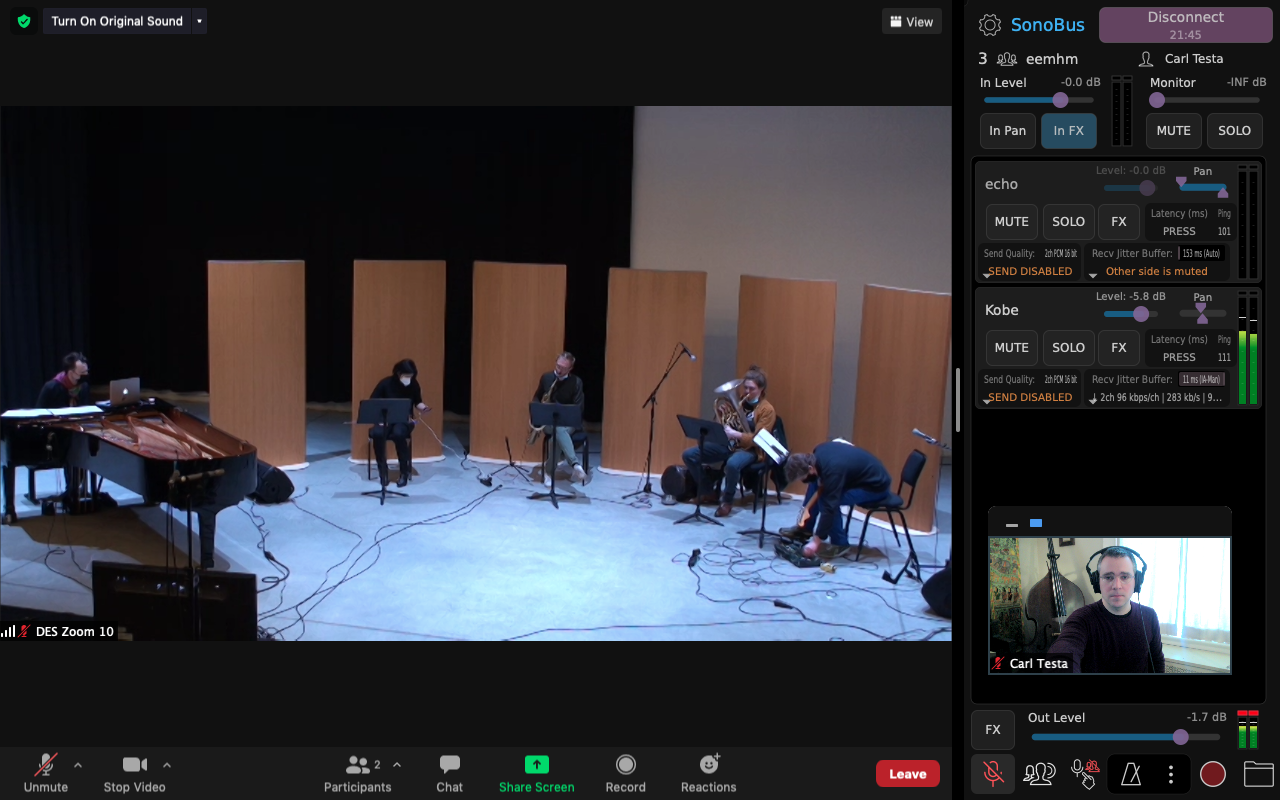This screenshot has height=800, width=1280.
Task: Open the Zoom Chat panel
Action: [449, 773]
